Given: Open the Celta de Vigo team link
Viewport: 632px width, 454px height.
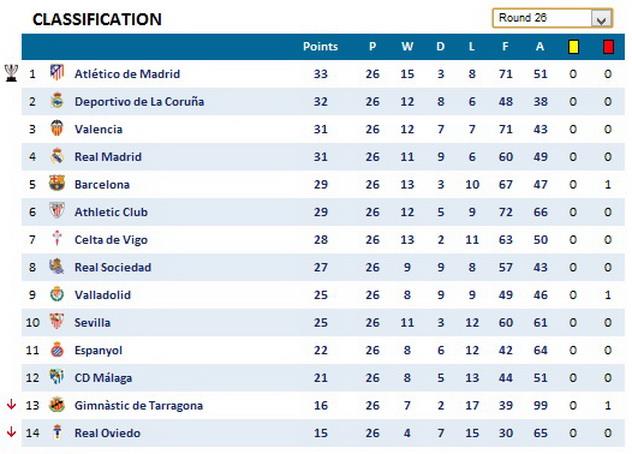Looking at the screenshot, I should tap(111, 239).
